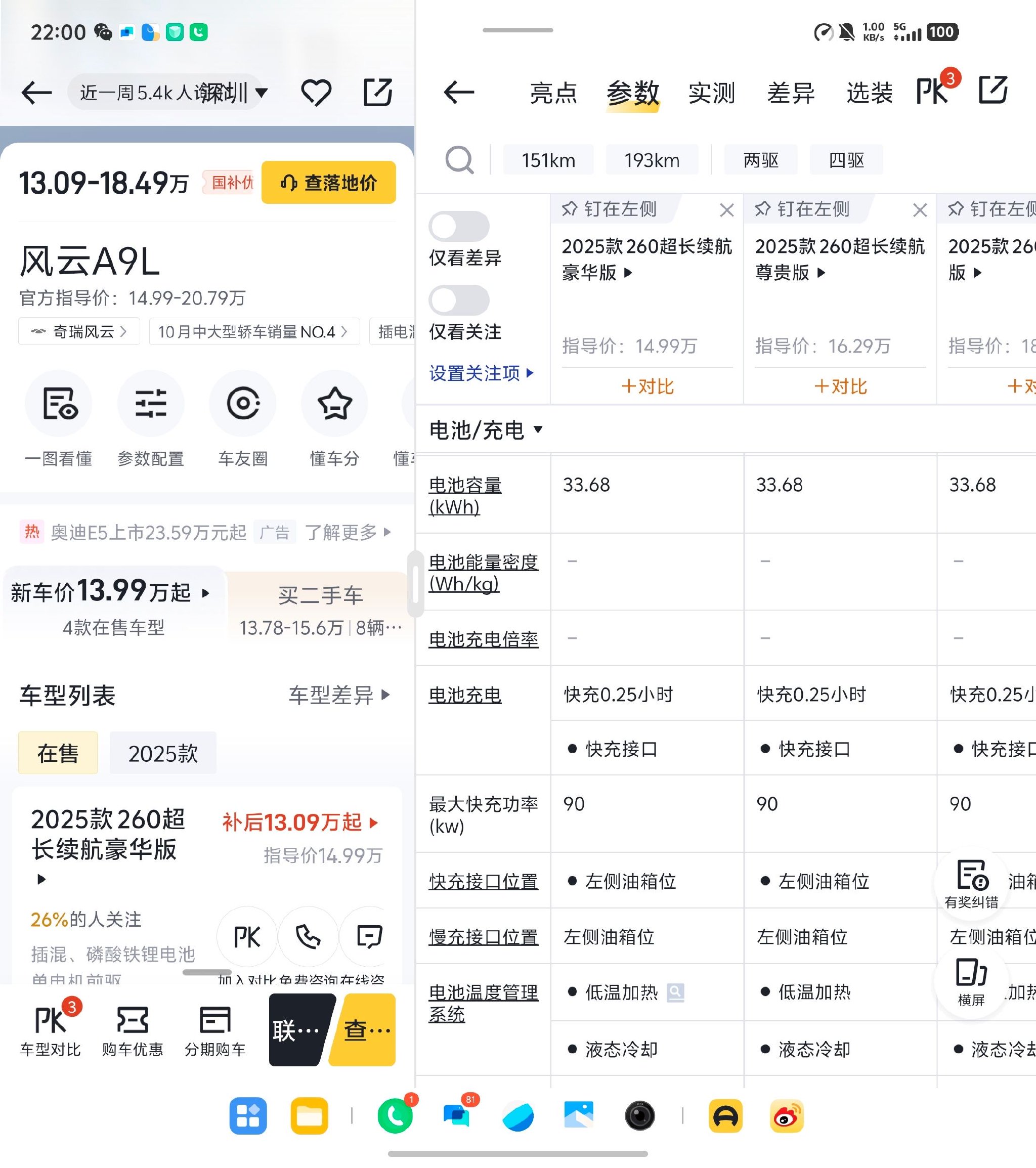Tap the 查落地价 button
The height and width of the screenshot is (1168, 1036).
[x=329, y=182]
